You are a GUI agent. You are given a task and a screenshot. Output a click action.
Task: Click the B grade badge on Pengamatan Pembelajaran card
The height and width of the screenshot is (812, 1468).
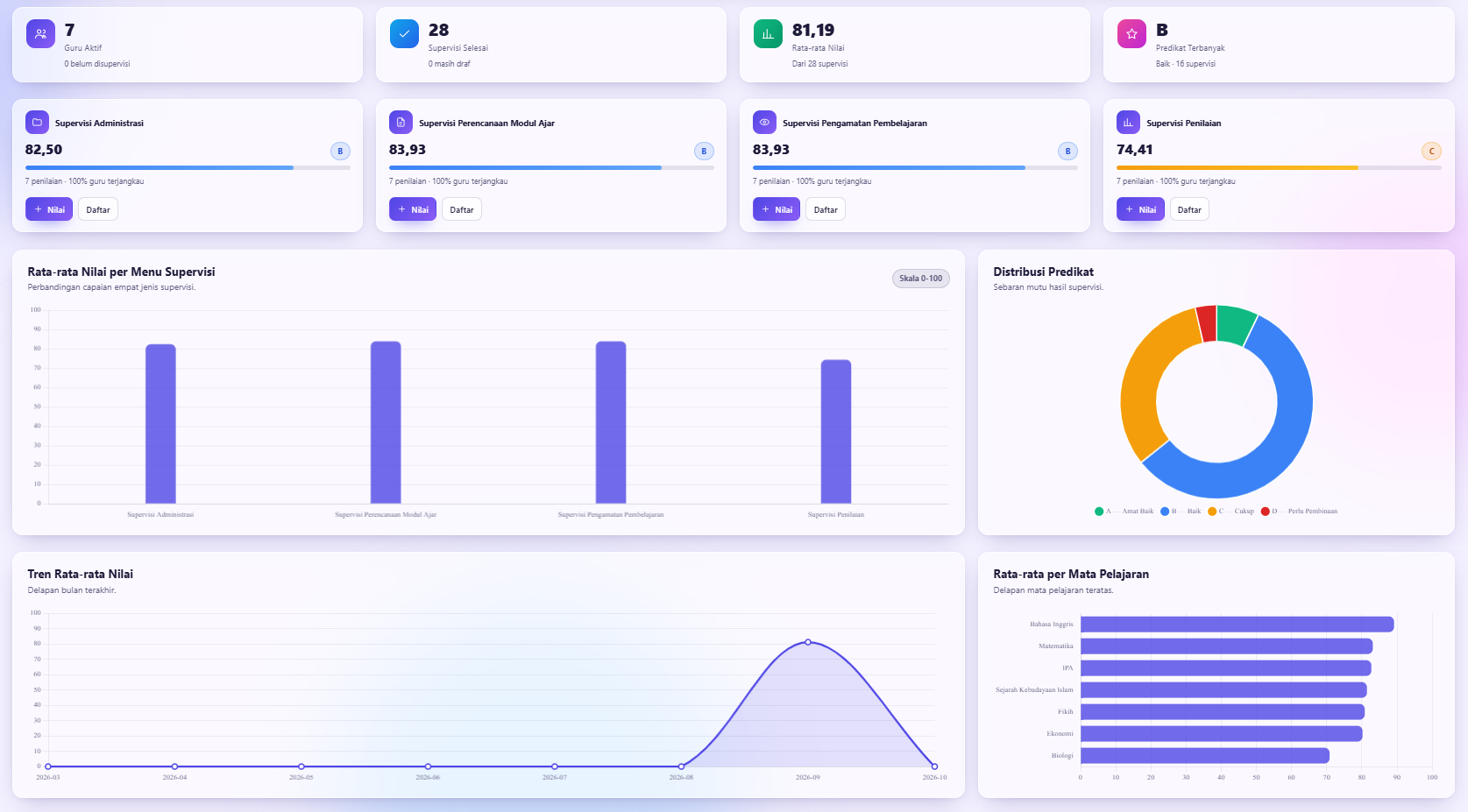click(x=1067, y=152)
